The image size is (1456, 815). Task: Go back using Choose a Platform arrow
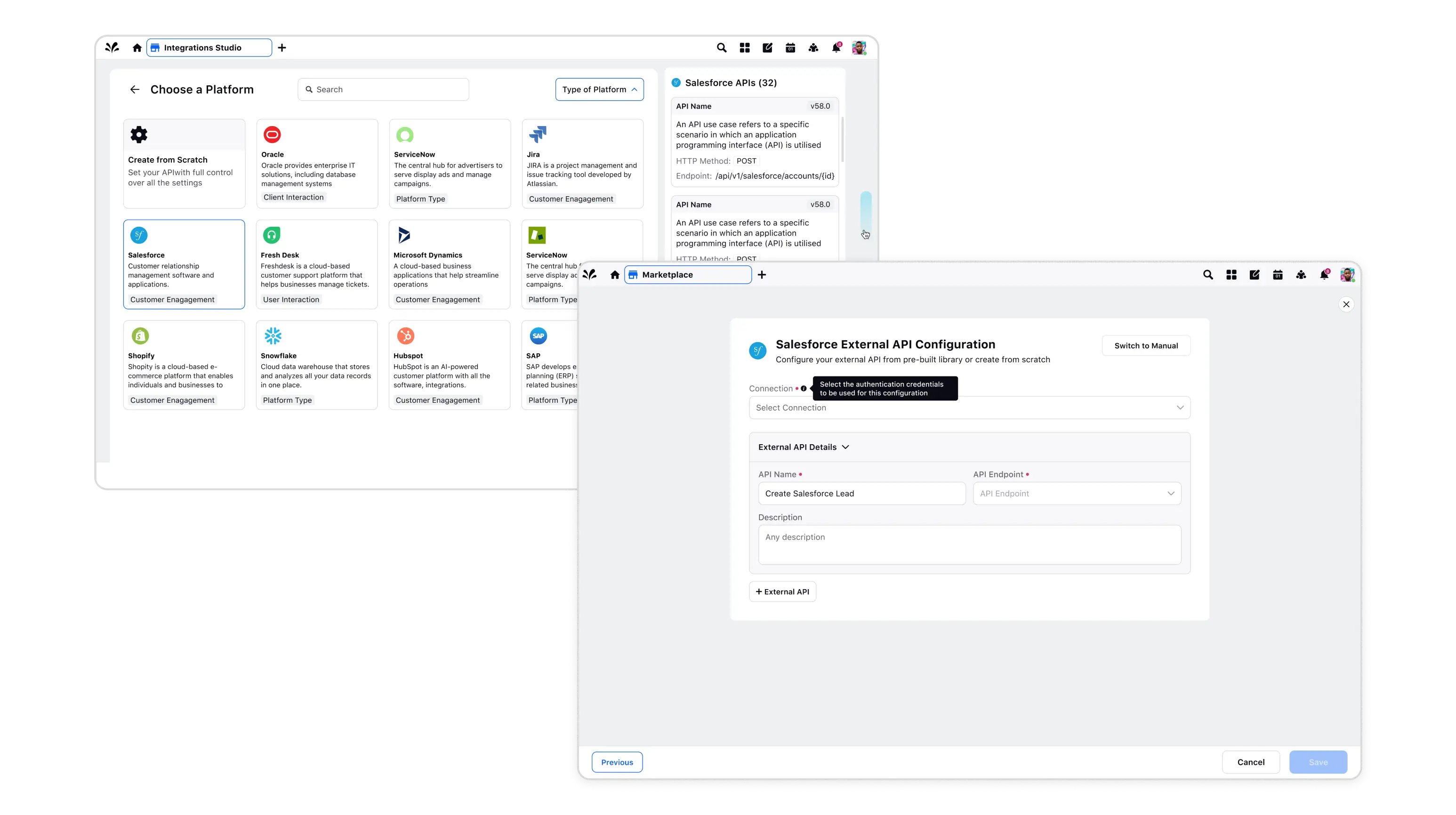tap(135, 89)
